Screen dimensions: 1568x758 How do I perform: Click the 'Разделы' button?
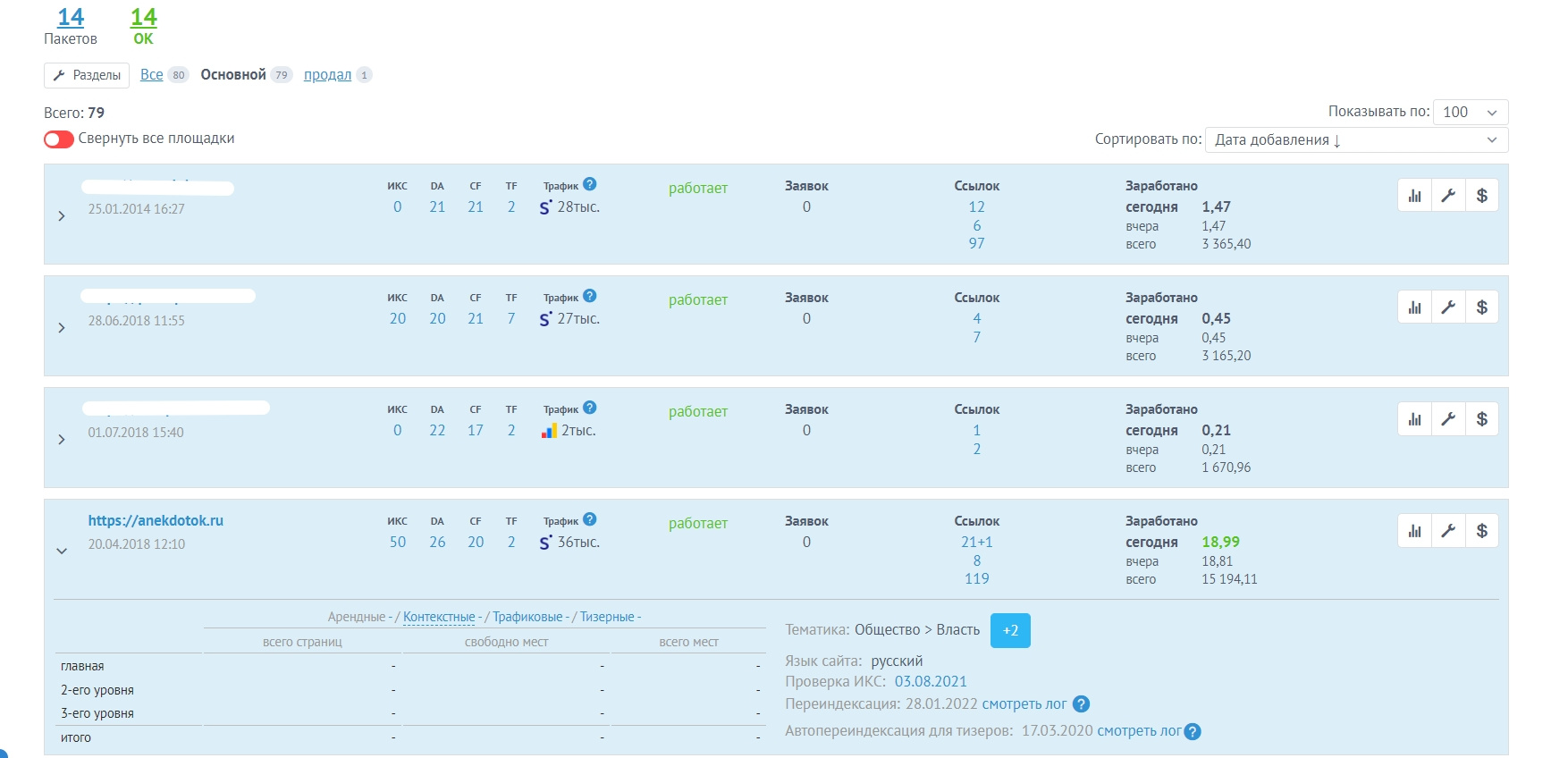pos(87,75)
